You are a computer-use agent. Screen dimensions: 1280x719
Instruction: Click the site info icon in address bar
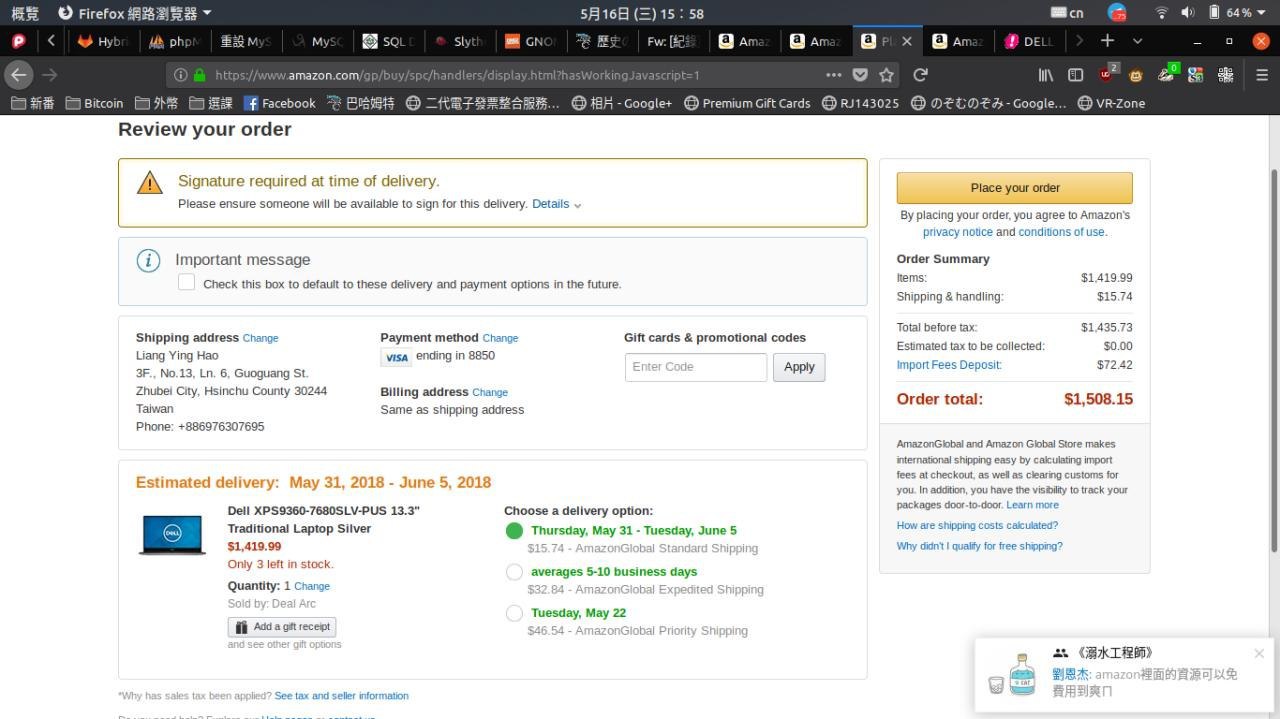(x=180, y=75)
